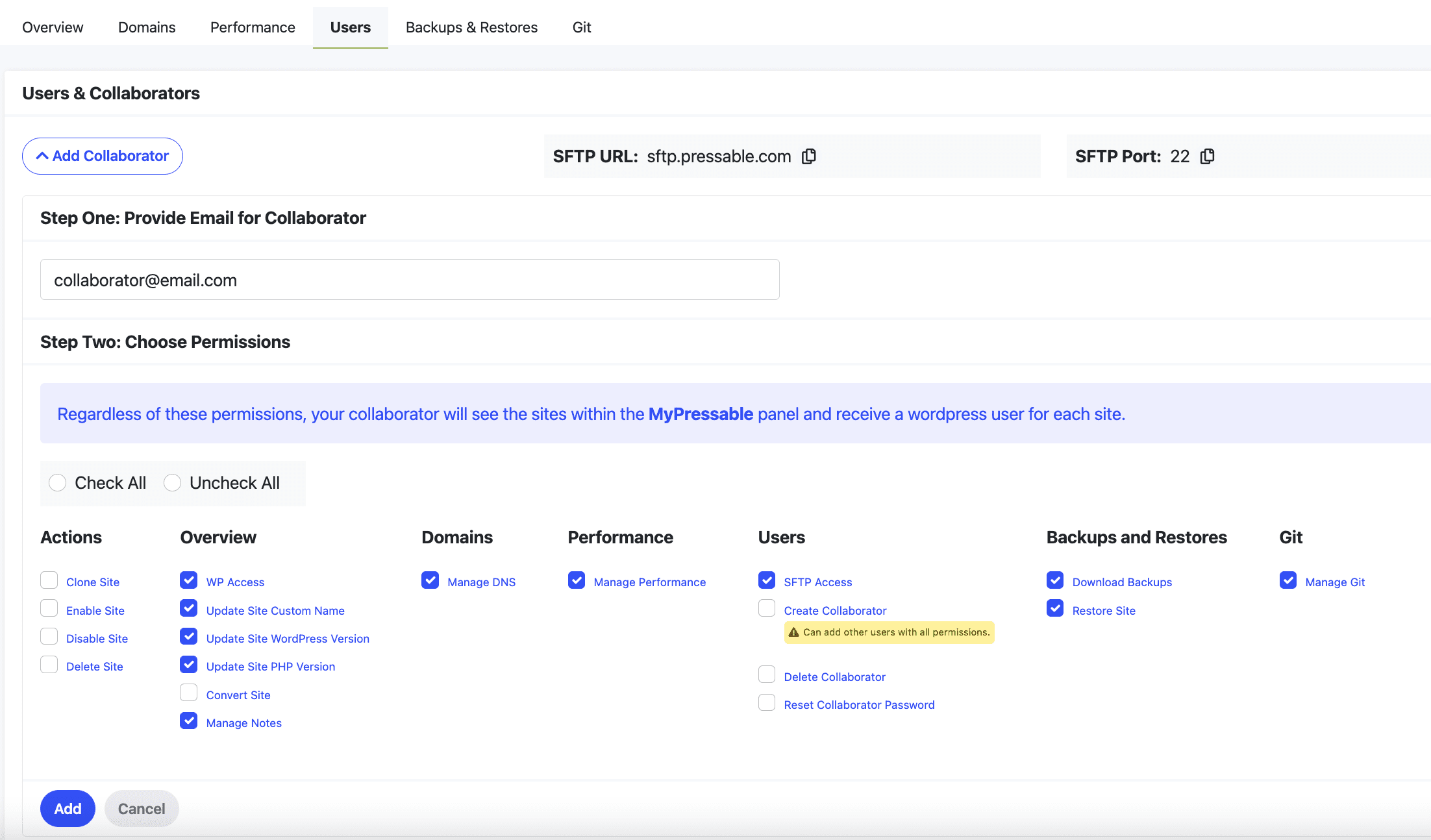Select the Check All option
1431x840 pixels.
pyautogui.click(x=58, y=482)
